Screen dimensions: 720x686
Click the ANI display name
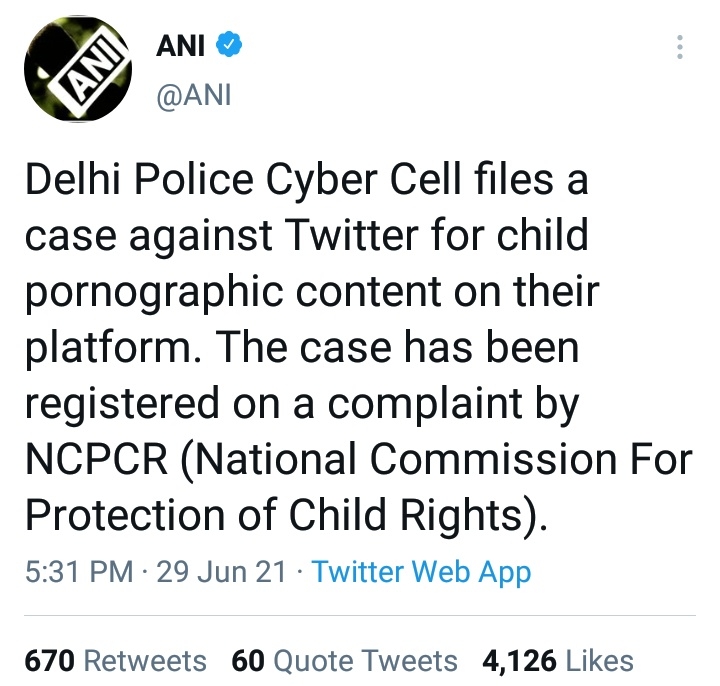(x=180, y=45)
